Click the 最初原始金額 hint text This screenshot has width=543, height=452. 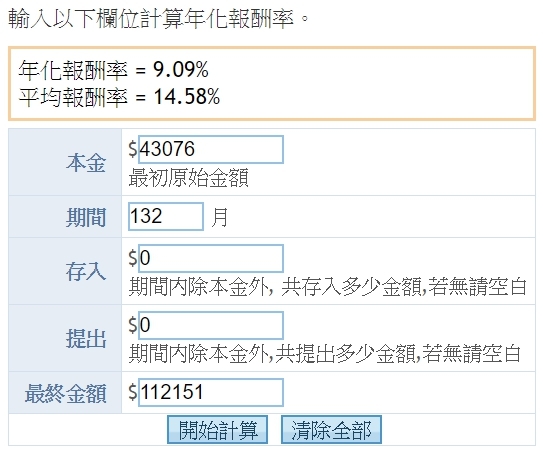coord(189,178)
